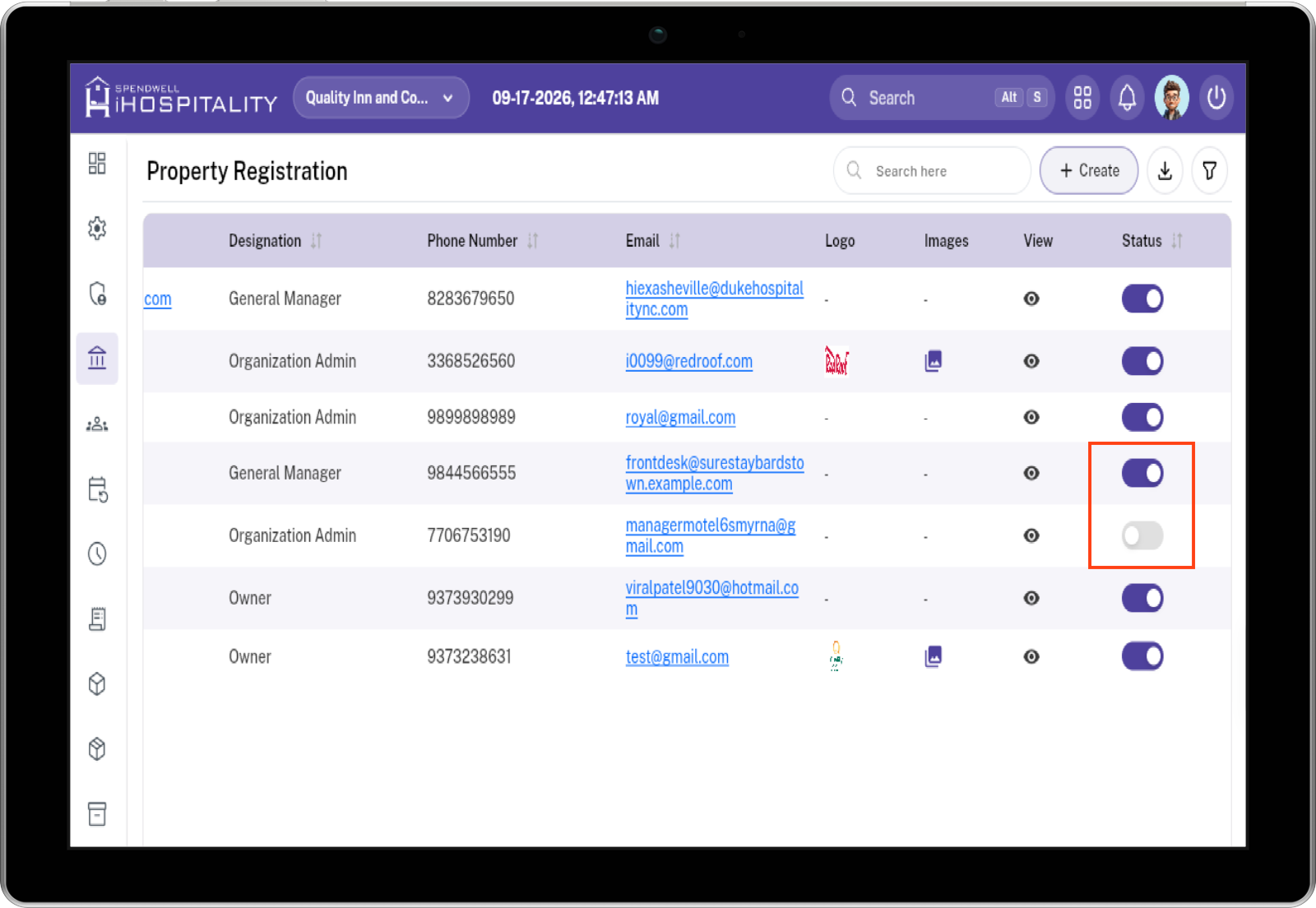Click the power logout icon

[x=1216, y=98]
